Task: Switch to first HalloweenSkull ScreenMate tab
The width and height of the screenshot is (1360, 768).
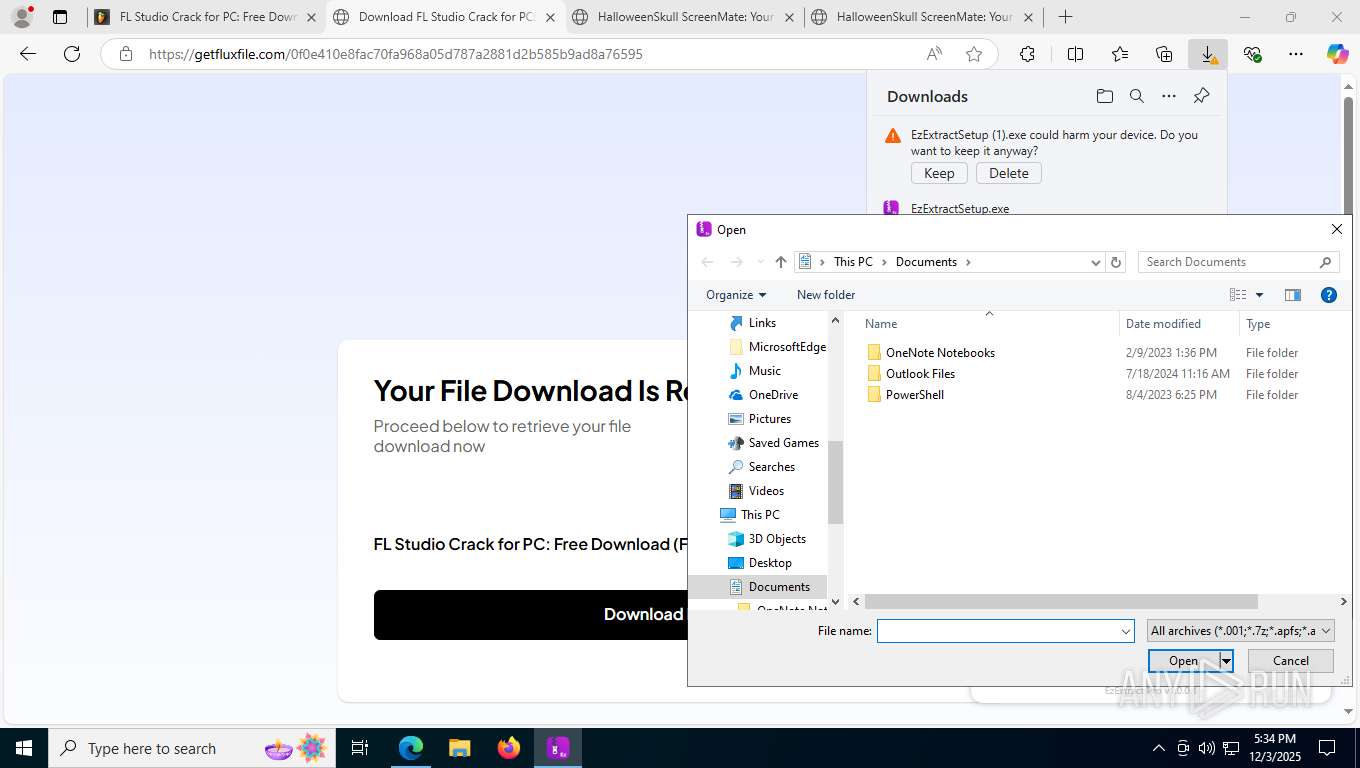Action: [x=684, y=17]
